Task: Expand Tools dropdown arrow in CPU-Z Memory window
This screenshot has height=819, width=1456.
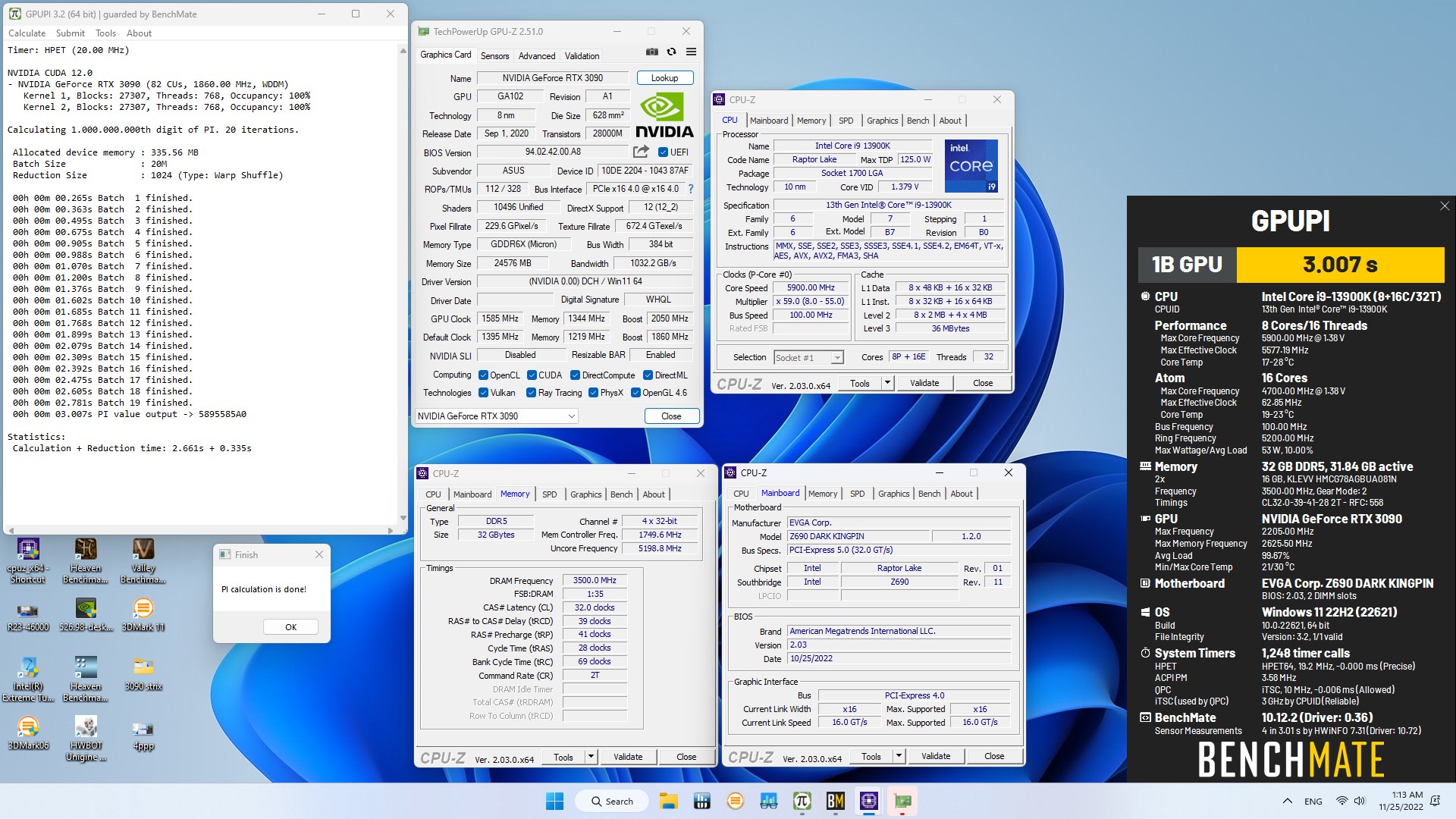Action: pos(591,757)
